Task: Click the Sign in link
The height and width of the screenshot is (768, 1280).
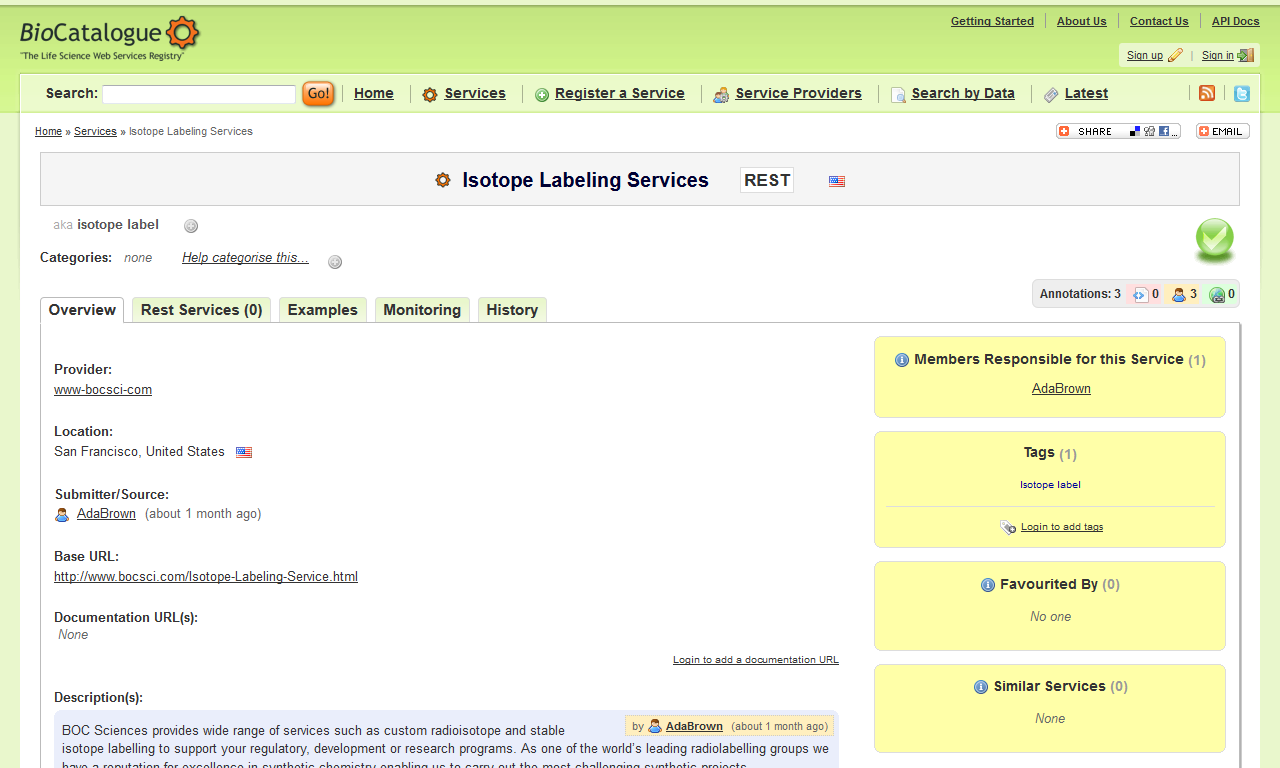Action: coord(1218,55)
